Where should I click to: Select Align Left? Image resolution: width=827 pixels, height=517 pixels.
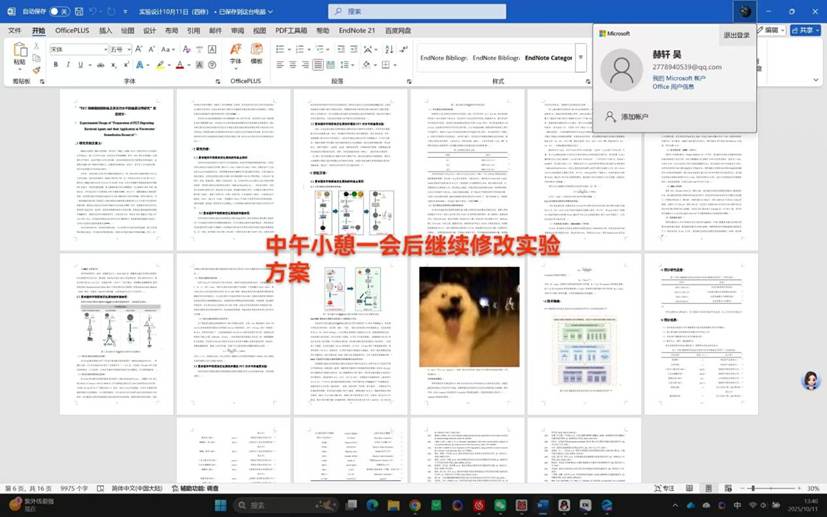[280, 65]
